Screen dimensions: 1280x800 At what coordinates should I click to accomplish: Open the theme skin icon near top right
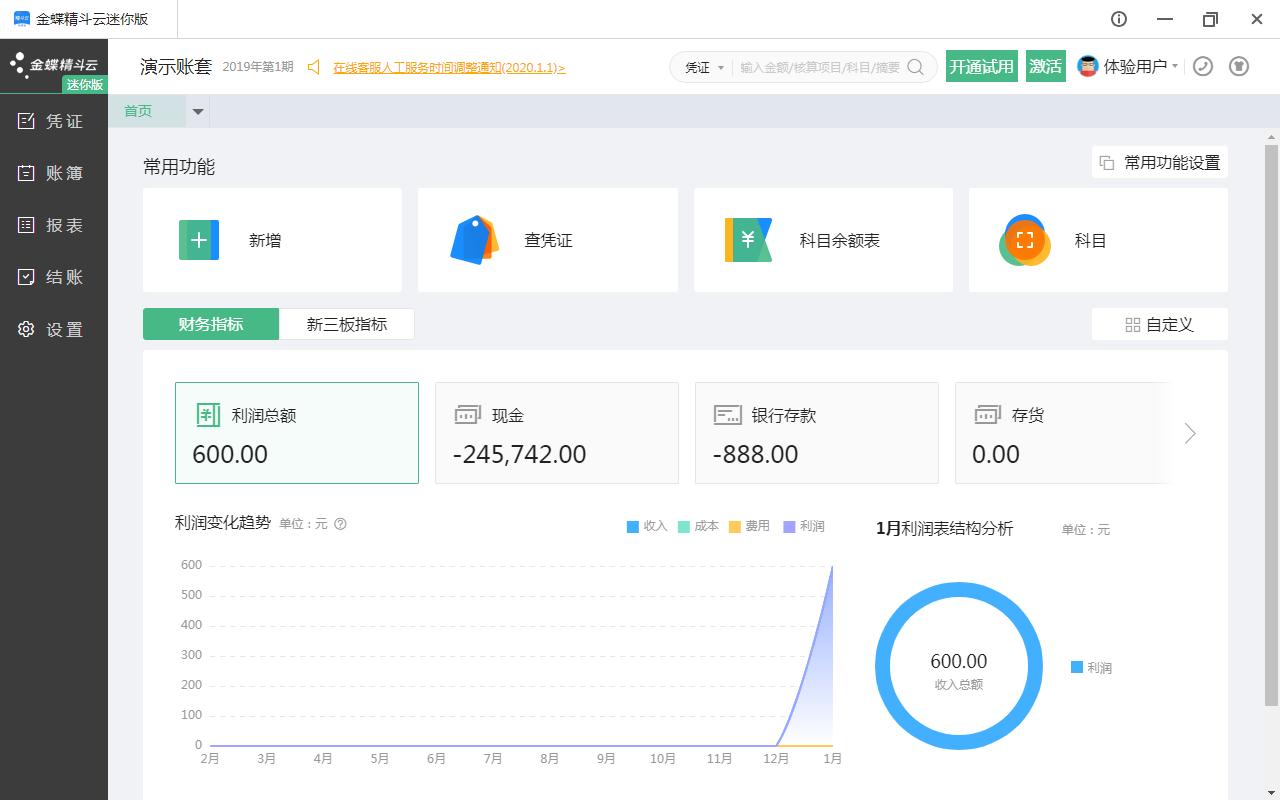(x=1238, y=66)
